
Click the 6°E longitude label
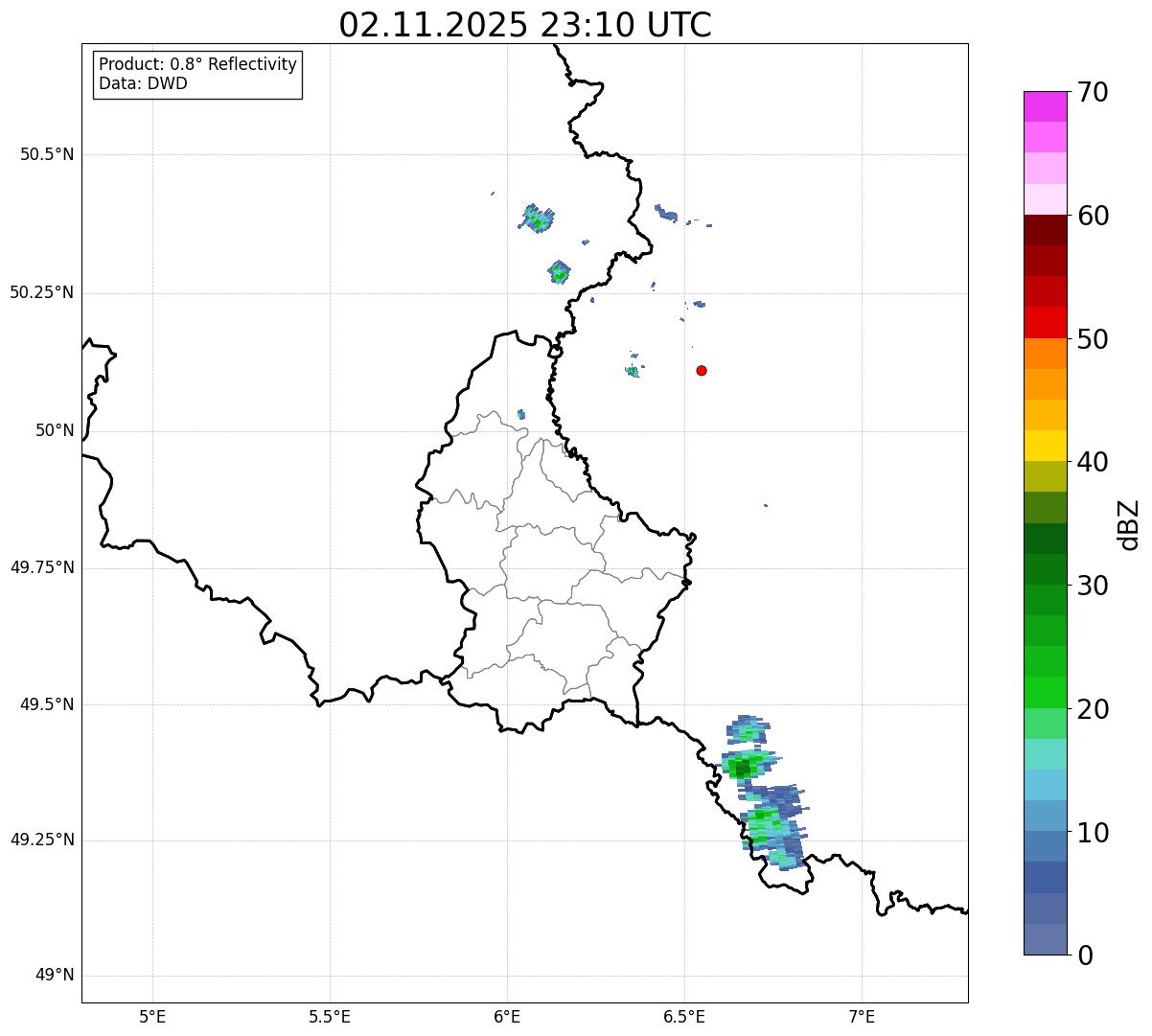(507, 1016)
